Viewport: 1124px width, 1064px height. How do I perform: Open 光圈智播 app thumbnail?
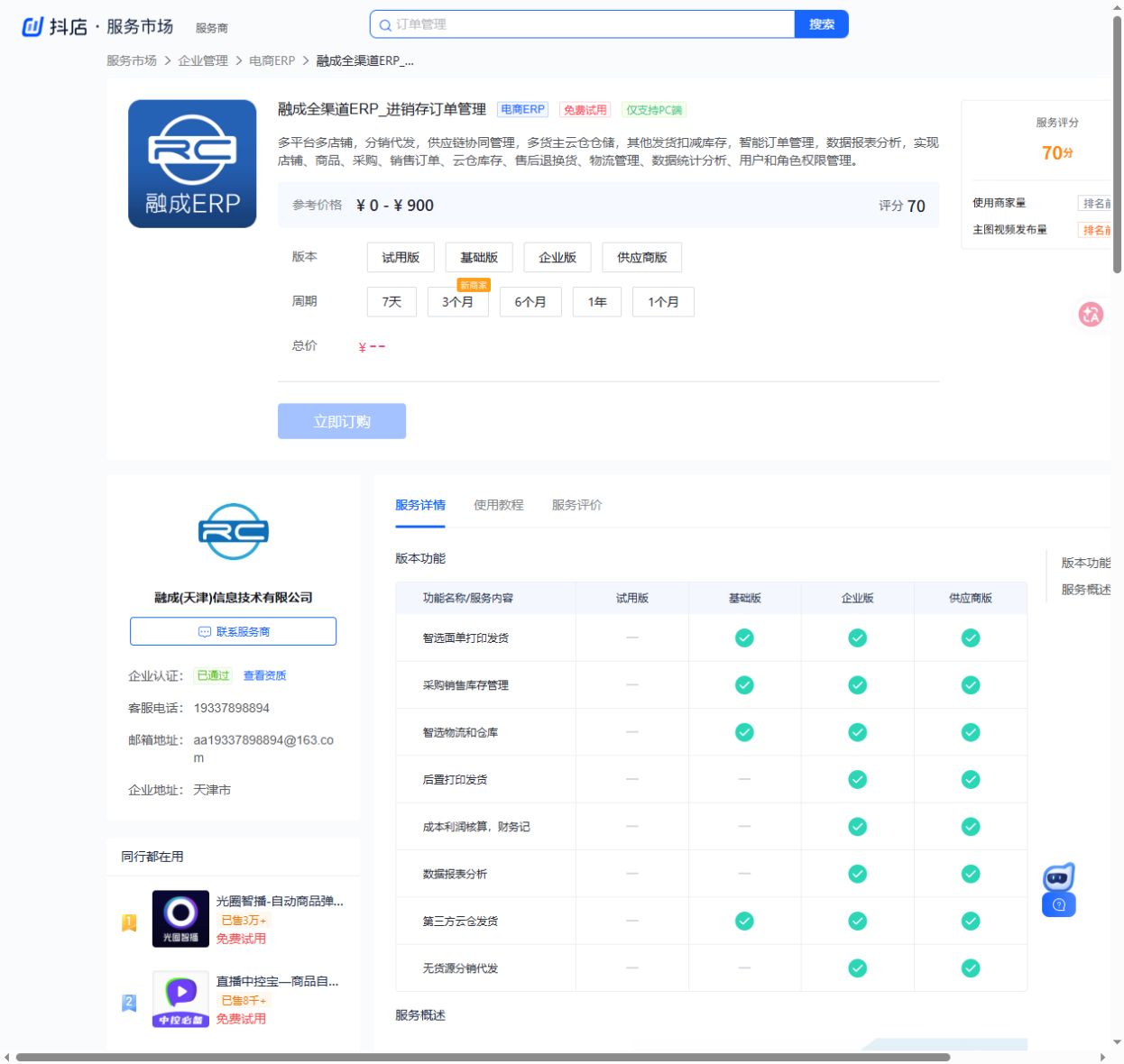click(180, 919)
